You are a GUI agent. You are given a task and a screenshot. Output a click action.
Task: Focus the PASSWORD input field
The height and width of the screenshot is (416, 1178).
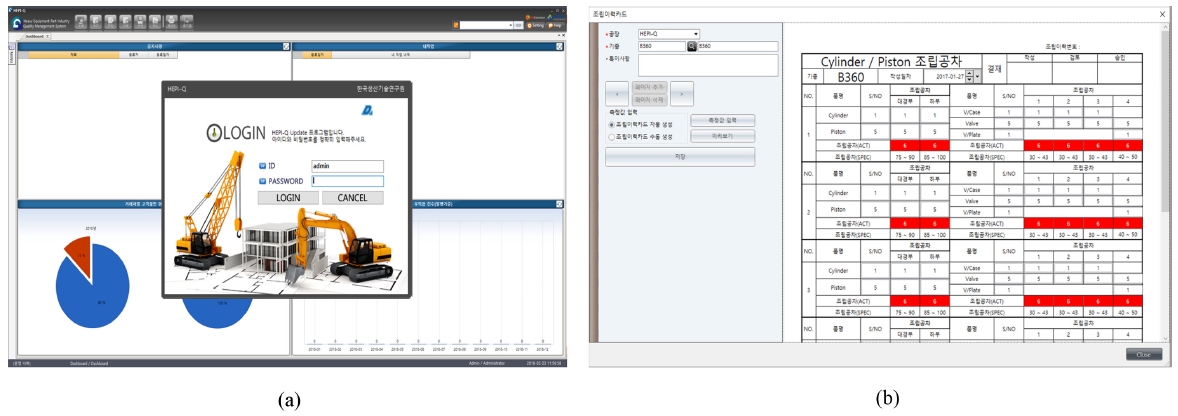point(346,181)
